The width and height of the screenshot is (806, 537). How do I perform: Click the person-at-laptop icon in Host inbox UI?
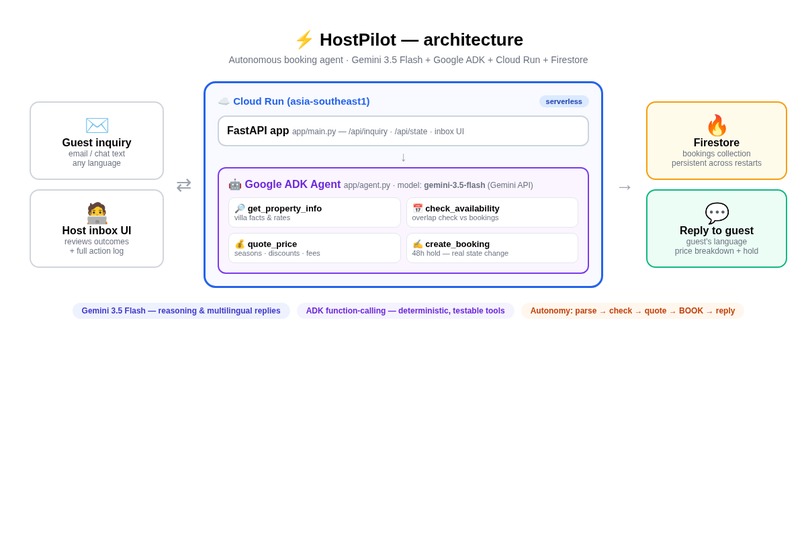pos(97,213)
